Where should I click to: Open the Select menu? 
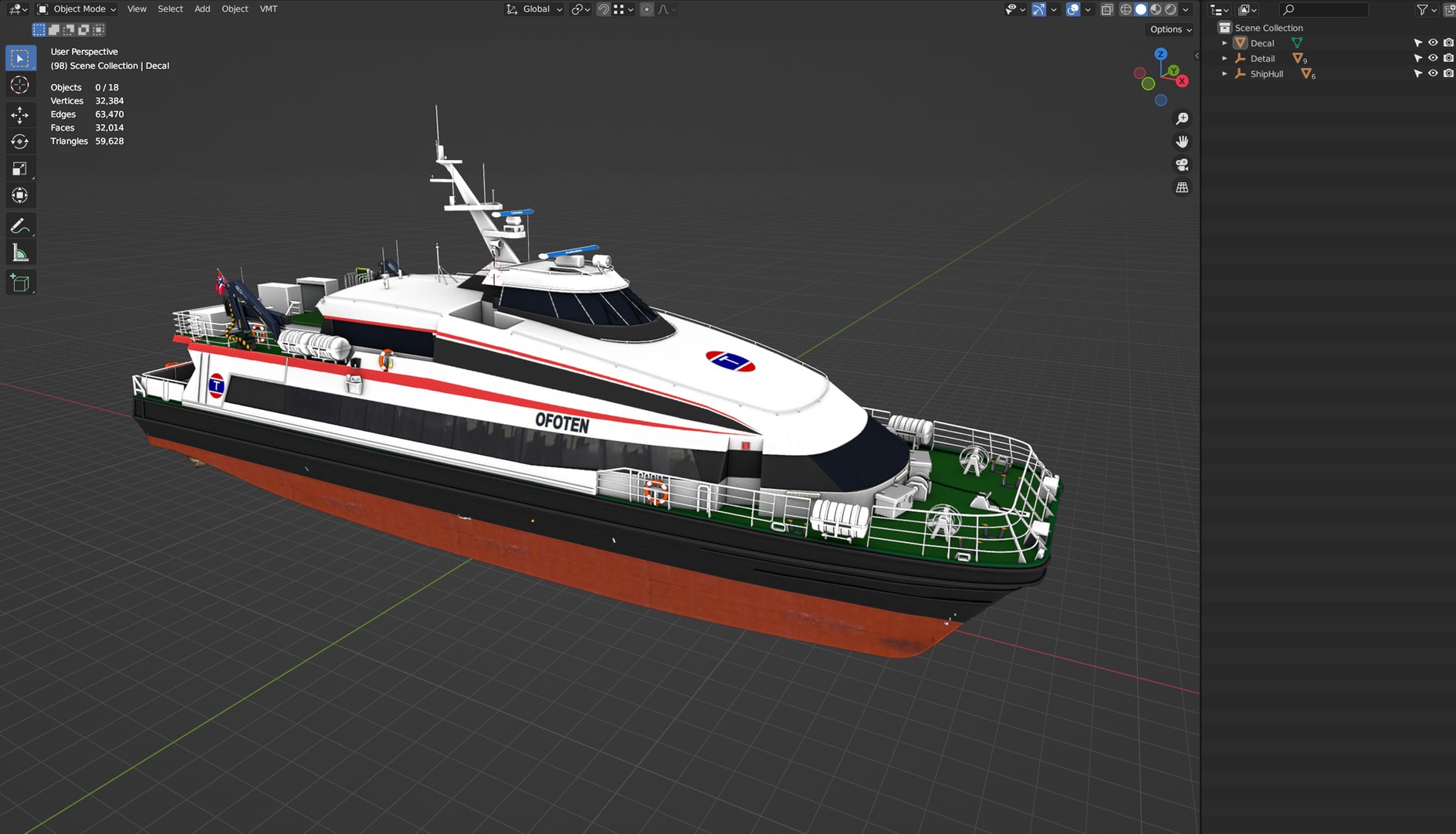pyautogui.click(x=171, y=9)
